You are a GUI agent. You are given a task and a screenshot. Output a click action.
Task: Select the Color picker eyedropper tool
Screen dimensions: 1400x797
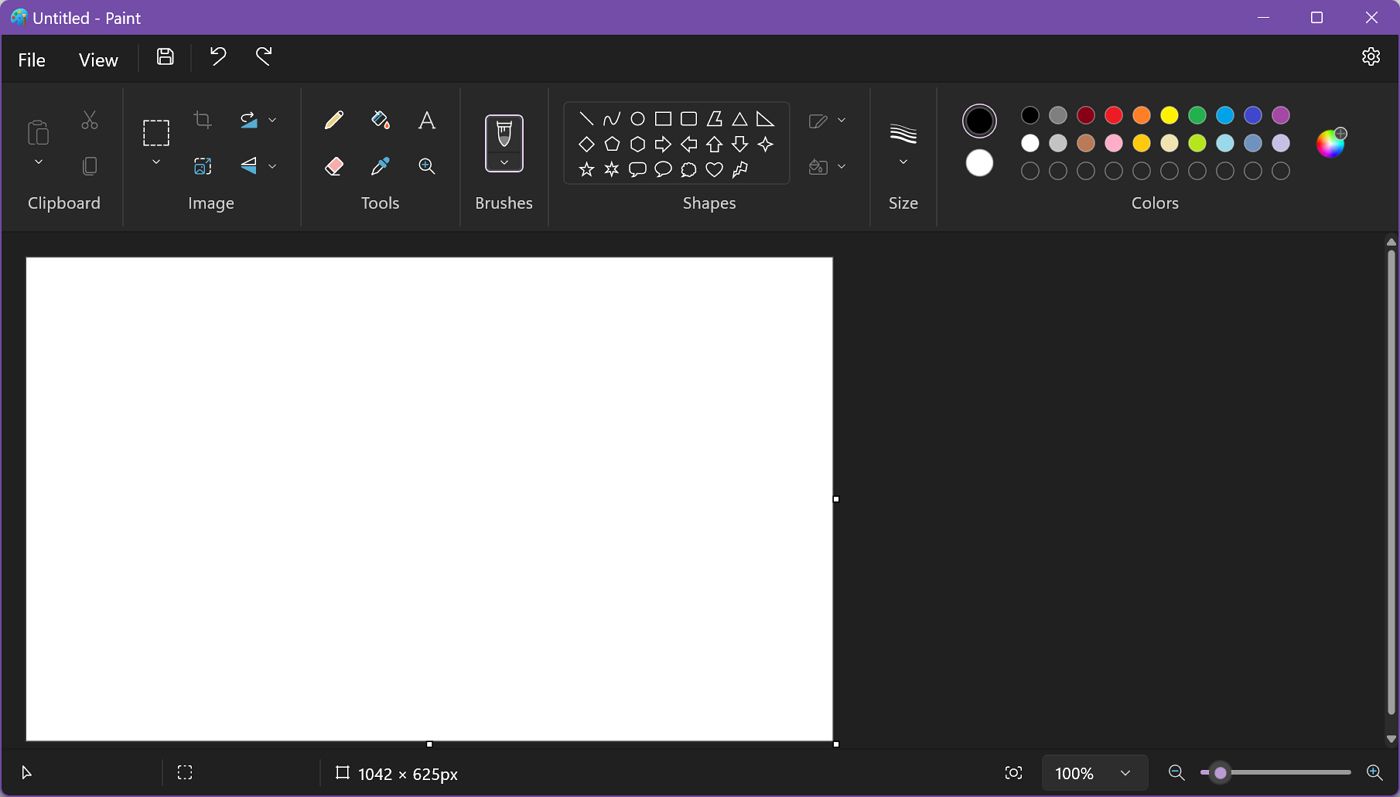[380, 166]
